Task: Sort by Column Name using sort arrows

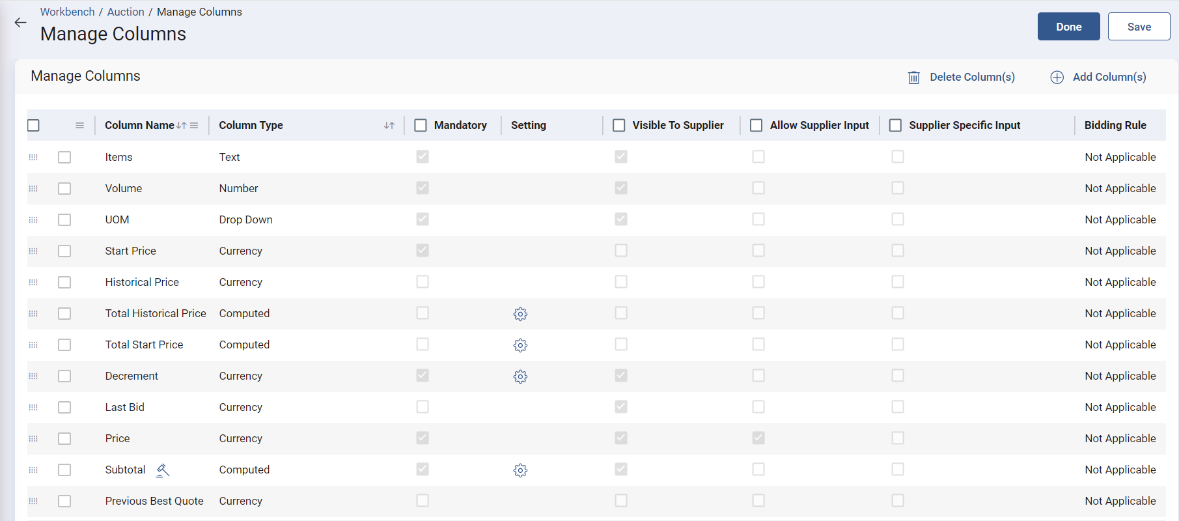Action: click(x=182, y=125)
